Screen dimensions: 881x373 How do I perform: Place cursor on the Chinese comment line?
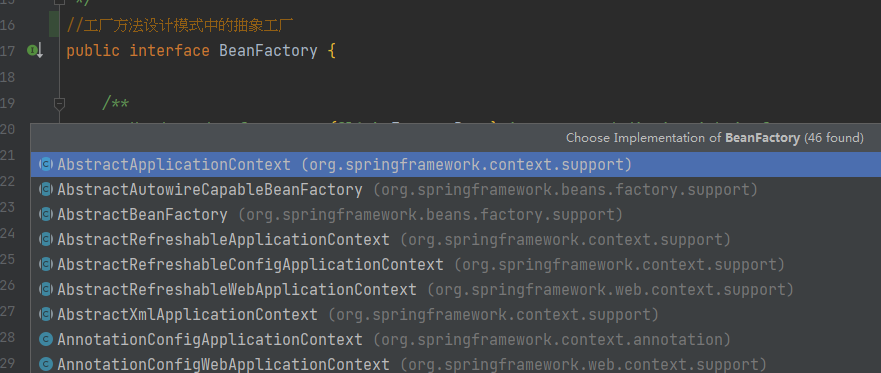[x=180, y=26]
